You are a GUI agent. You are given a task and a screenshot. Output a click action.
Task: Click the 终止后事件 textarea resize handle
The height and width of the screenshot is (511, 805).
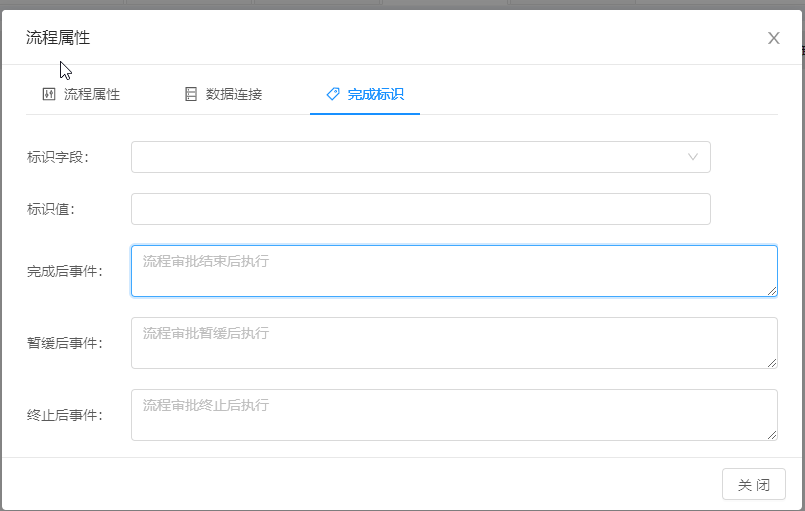click(x=772, y=435)
